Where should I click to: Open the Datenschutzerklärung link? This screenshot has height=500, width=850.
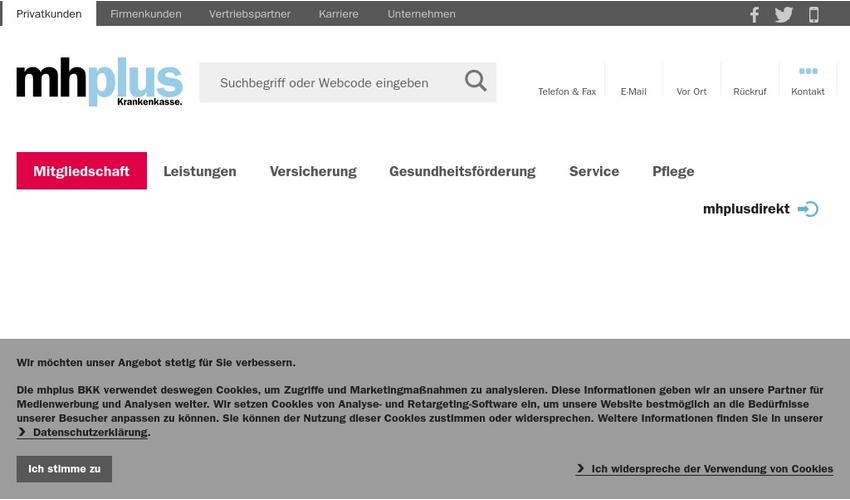(90, 433)
